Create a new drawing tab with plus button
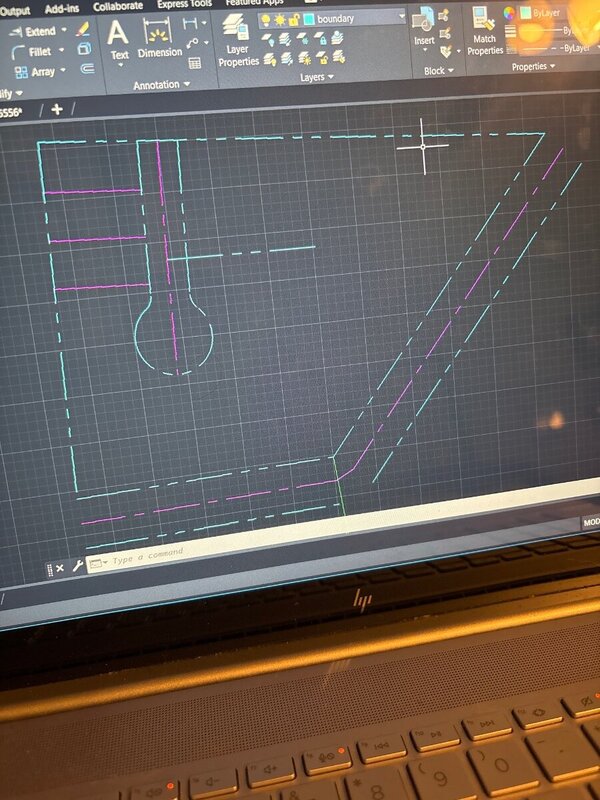The width and height of the screenshot is (600, 800). pos(57,109)
